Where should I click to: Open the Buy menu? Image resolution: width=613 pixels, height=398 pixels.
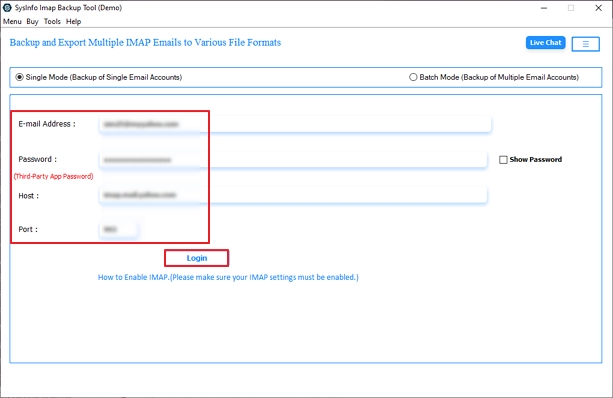coord(32,22)
